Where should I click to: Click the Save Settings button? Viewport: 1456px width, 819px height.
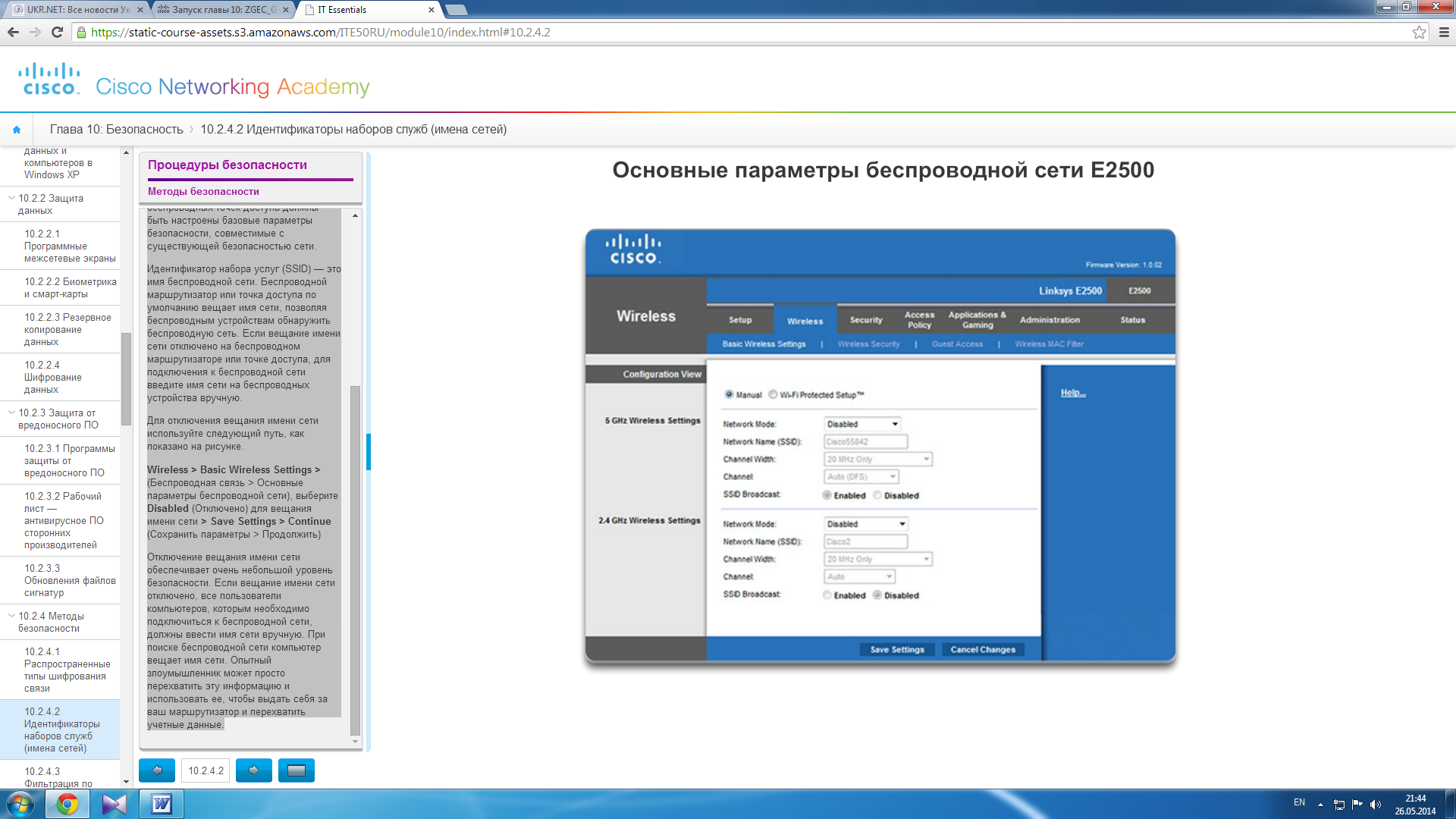[x=897, y=650]
